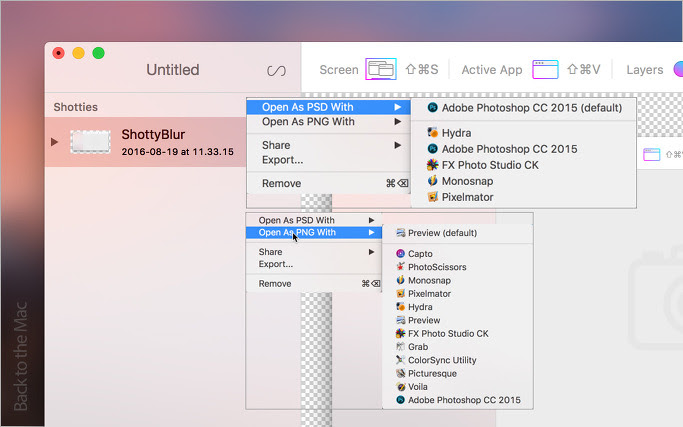Pick FX Photo Studio CK in PSD submenu

coord(524,165)
